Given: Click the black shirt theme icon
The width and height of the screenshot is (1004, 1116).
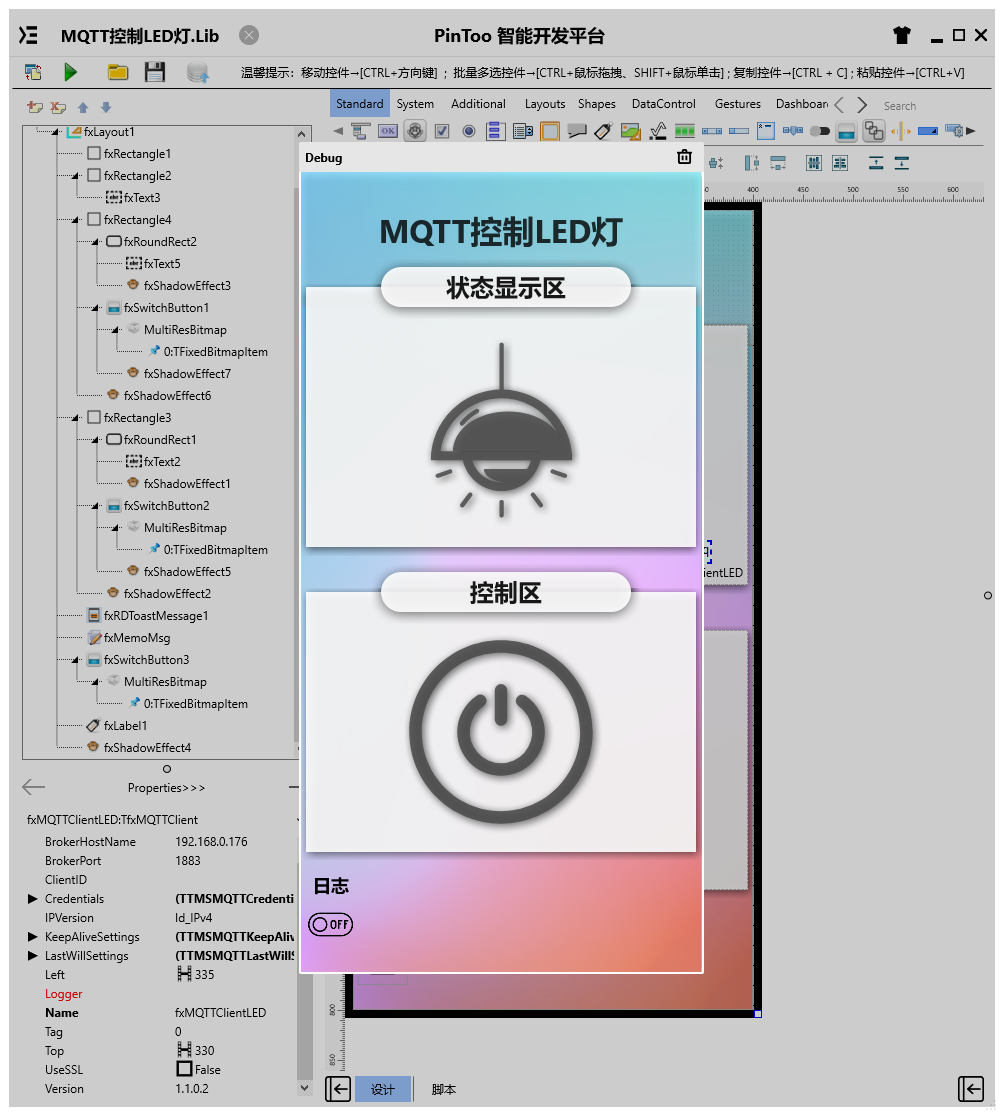Looking at the screenshot, I should 902,35.
